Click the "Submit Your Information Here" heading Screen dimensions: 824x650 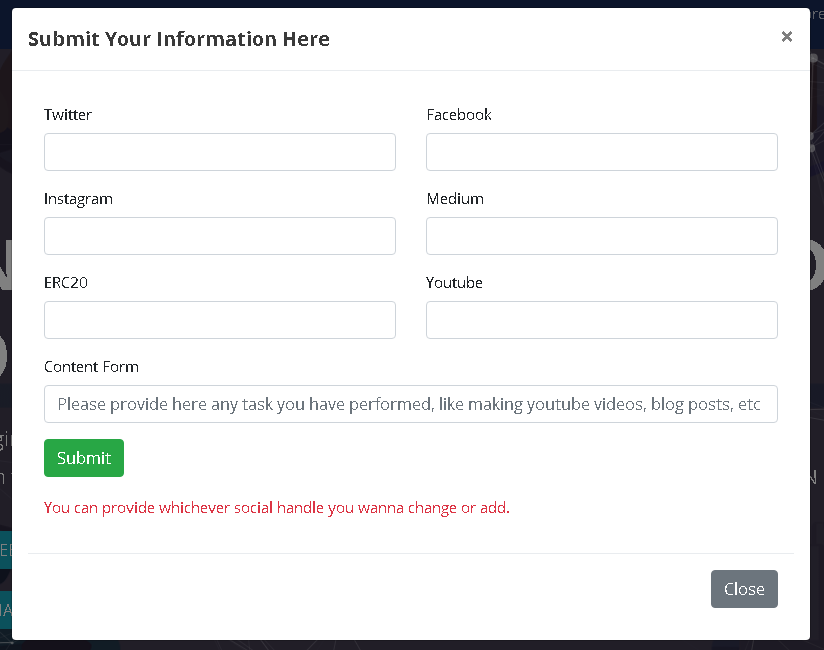coord(179,39)
